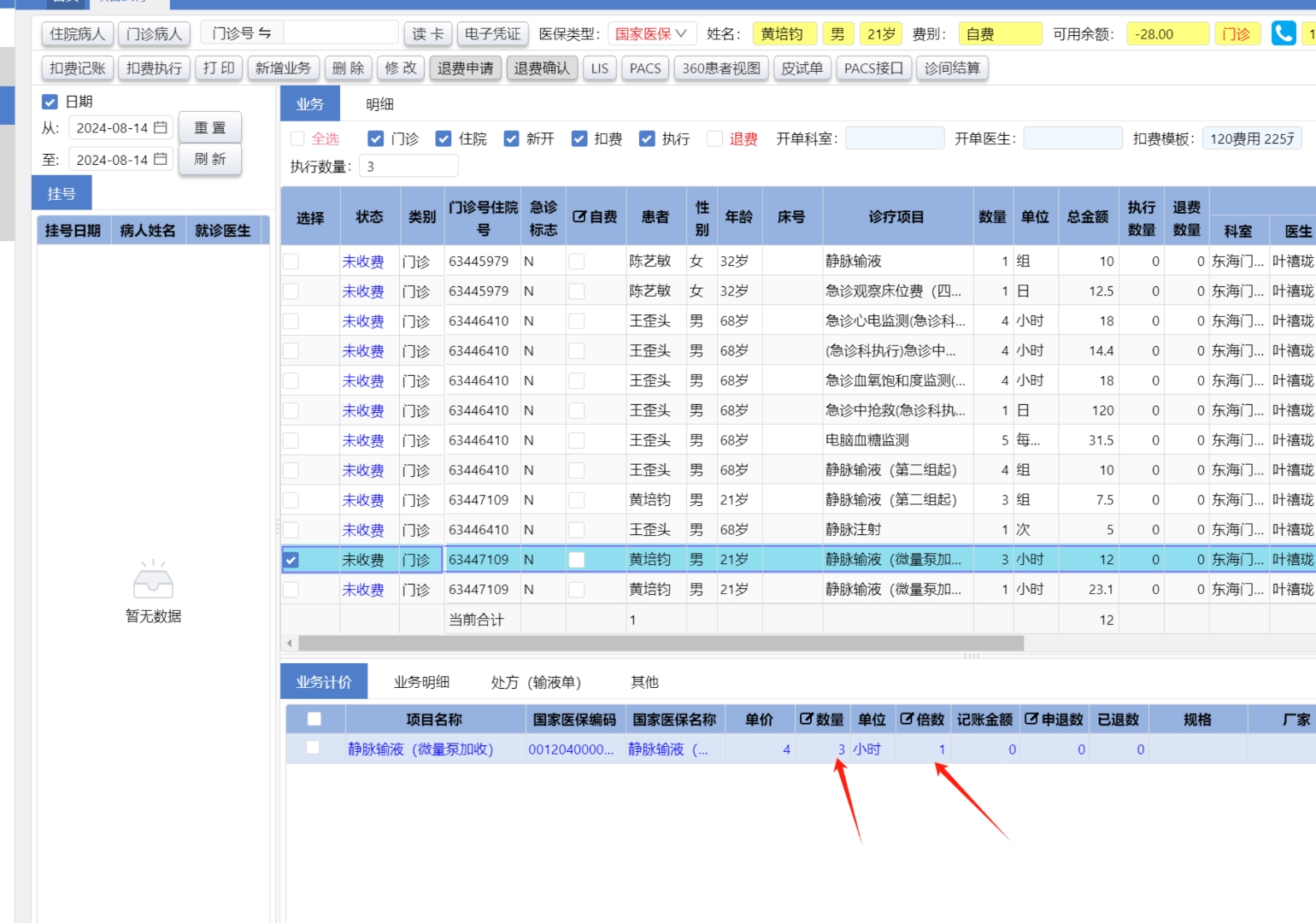
Task: Open the 扣费模板 dropdown
Action: pos(1252,138)
